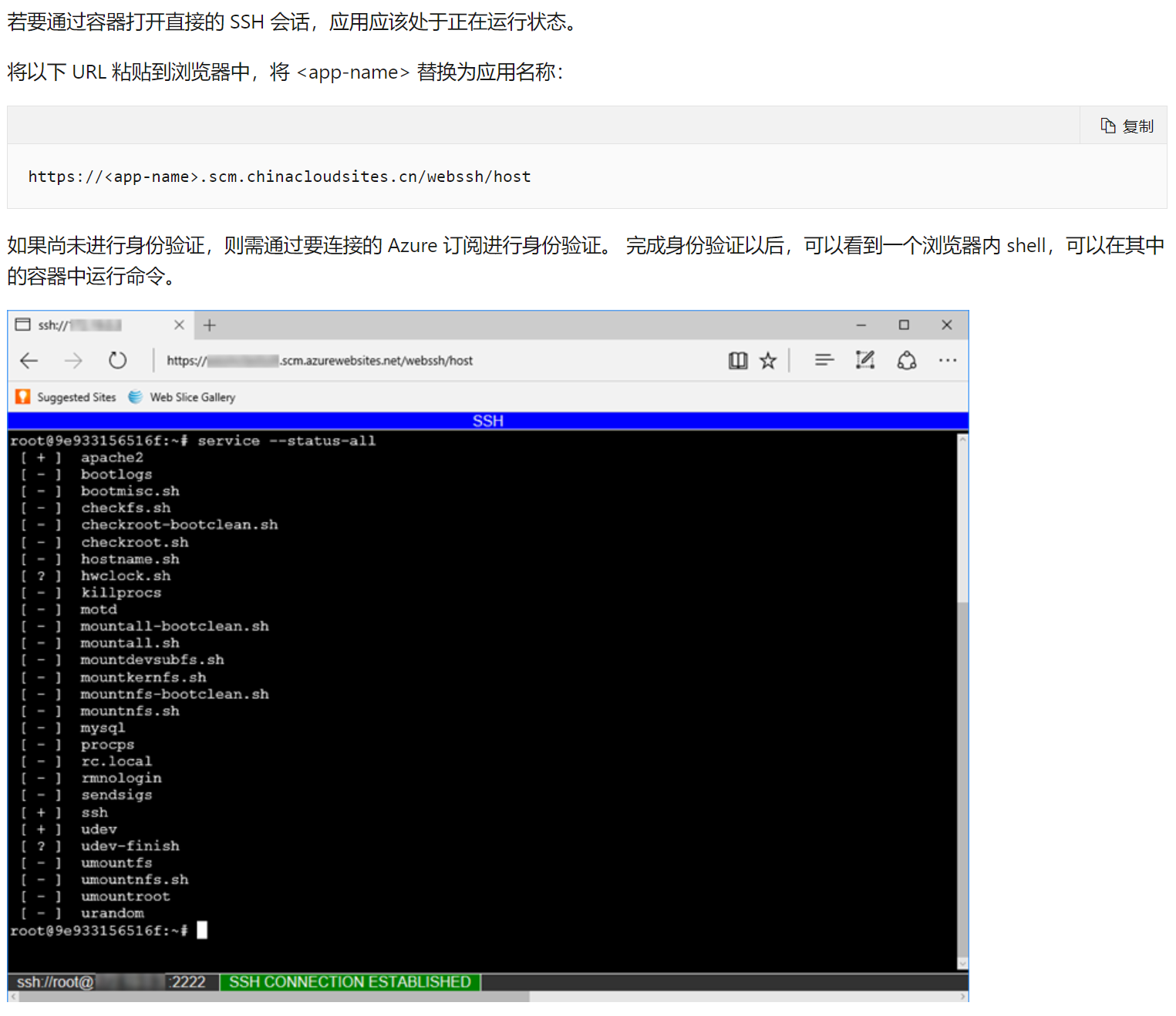Open Reading view book icon
This screenshot has height=1016, width=1176.
coord(737,360)
